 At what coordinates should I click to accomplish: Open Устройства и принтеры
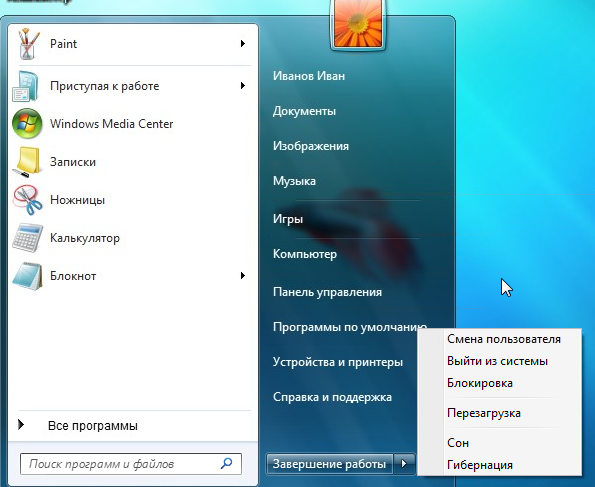(338, 362)
